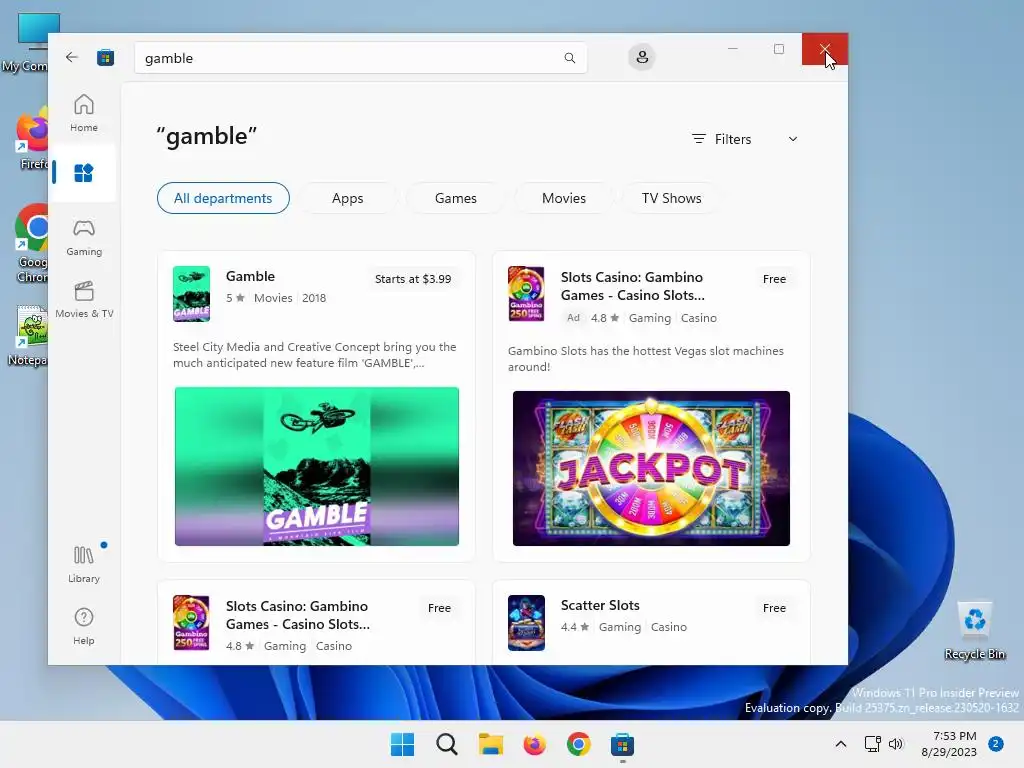
Task: Click the 2018 year on Gamble card
Action: click(x=314, y=298)
